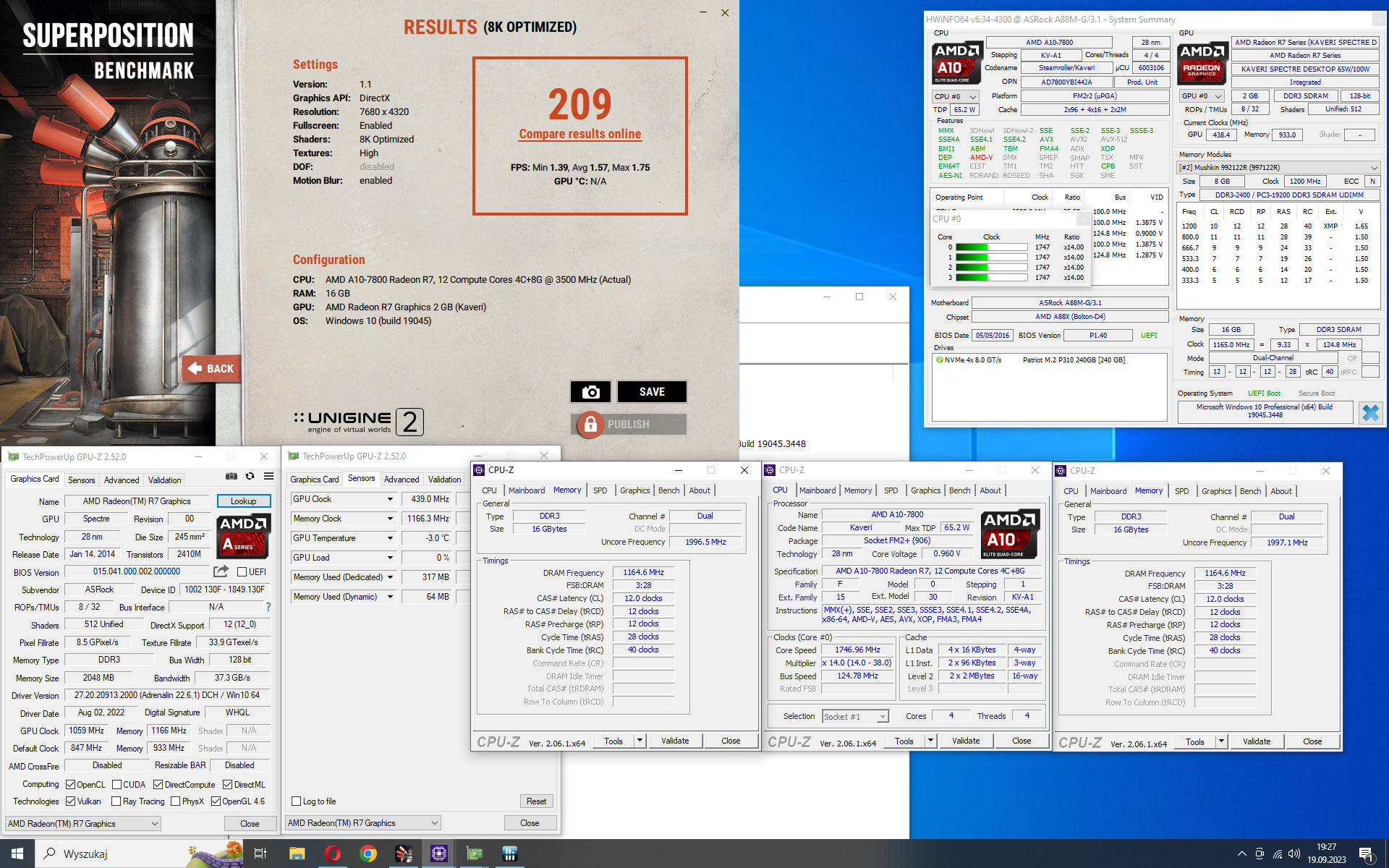1389x868 pixels.
Task: Click the Core 0 clock usage bar in HWiNFO
Action: pyautogui.click(x=991, y=247)
